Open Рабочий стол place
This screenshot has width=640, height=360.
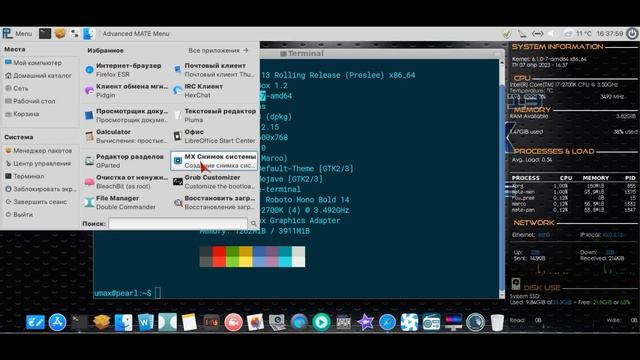30,101
